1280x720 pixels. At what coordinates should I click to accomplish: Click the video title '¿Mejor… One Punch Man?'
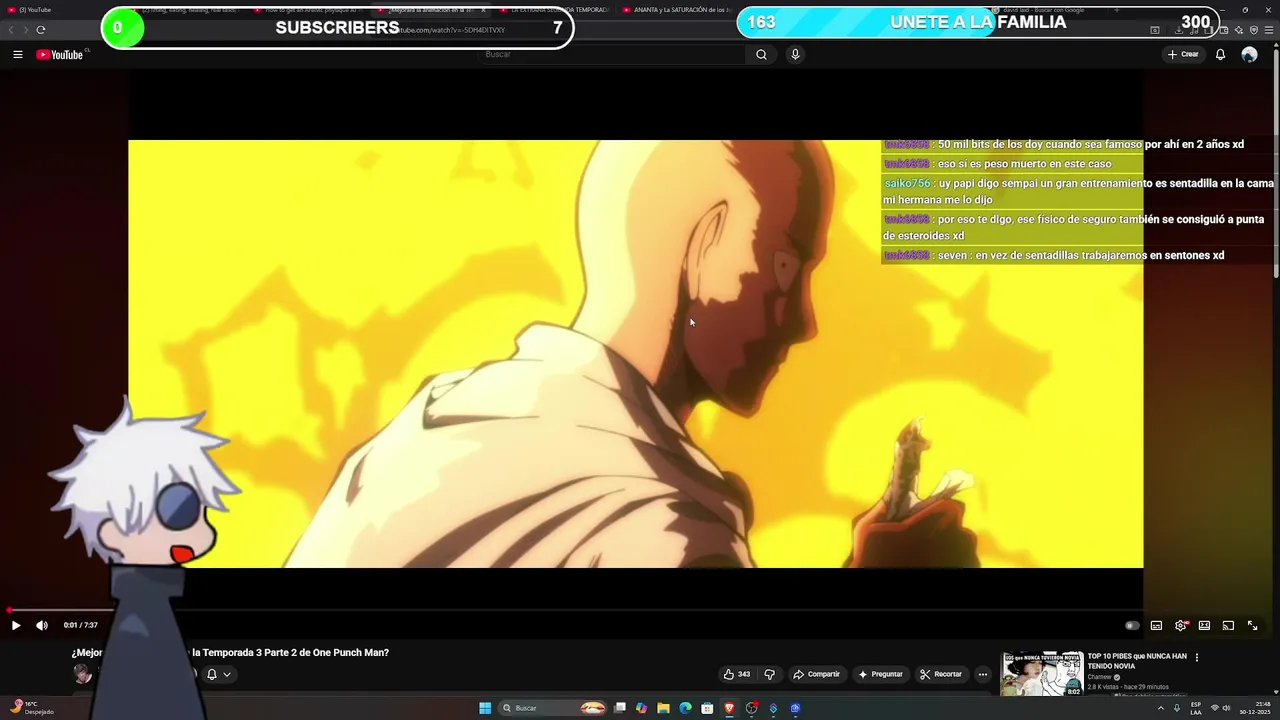230,653
